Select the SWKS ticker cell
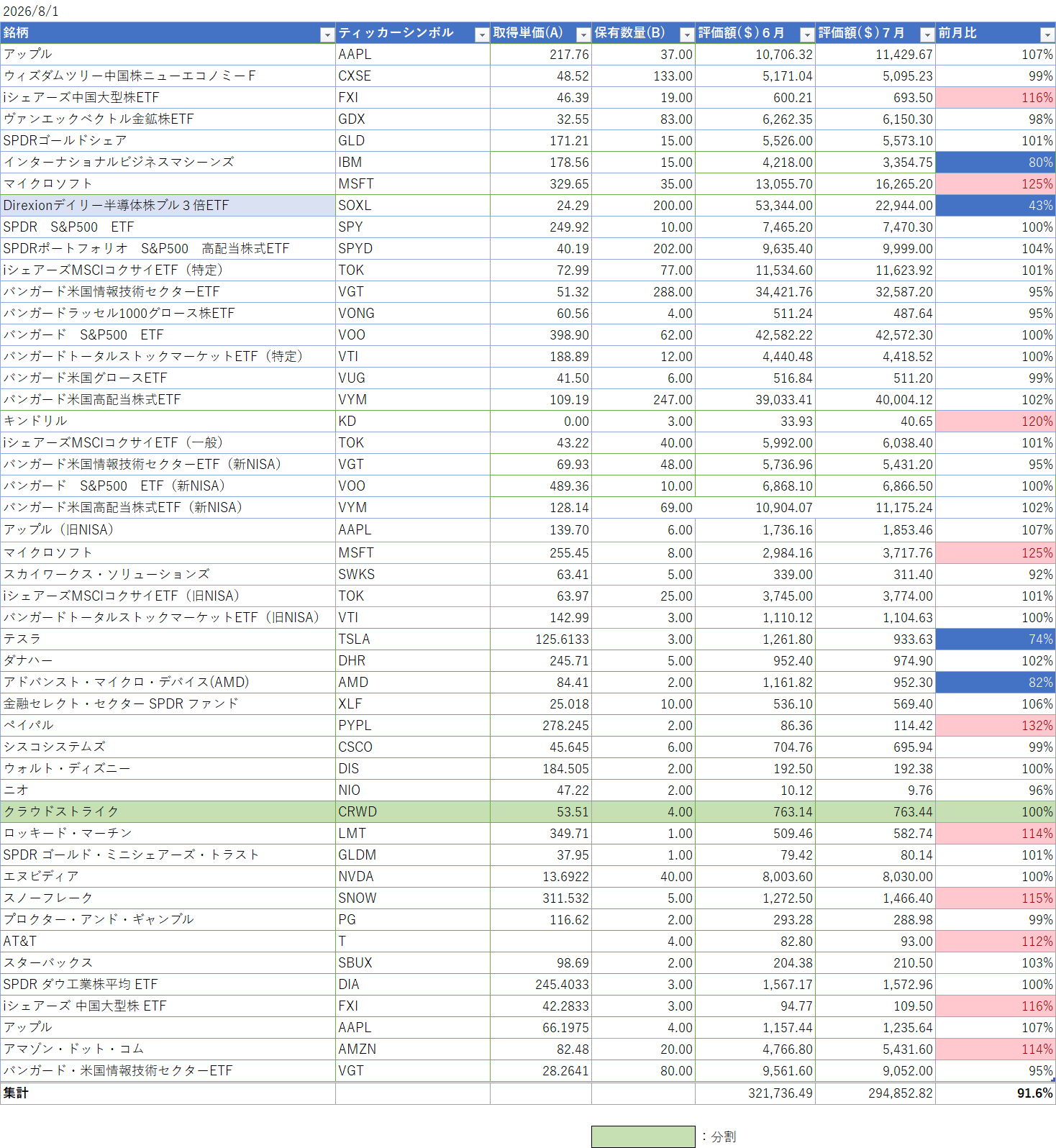Viewport: 1056px width, 1148px height. 413,574
